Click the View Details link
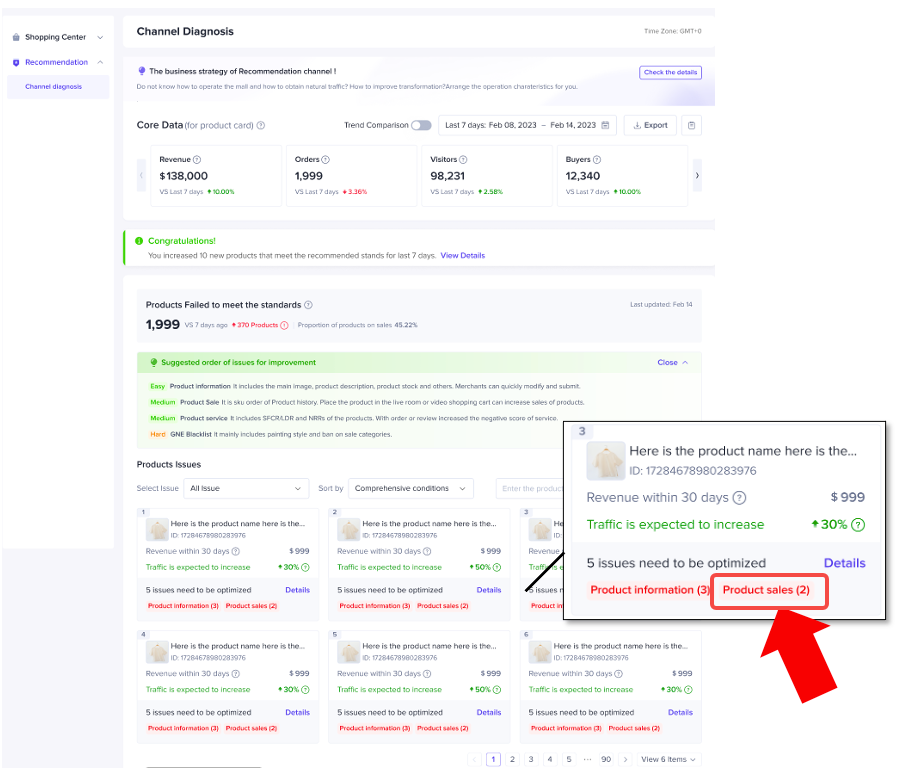 point(462,256)
